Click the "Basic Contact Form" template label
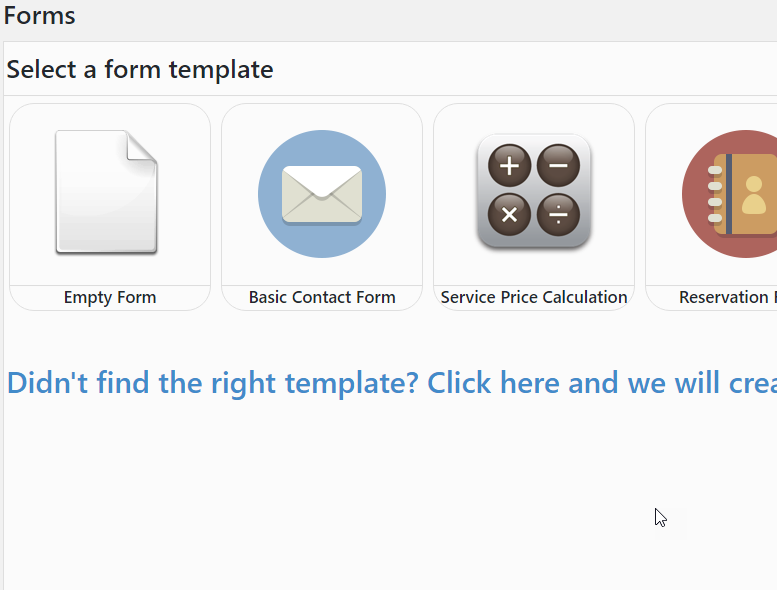Viewport: 777px width, 590px height. (x=322, y=297)
